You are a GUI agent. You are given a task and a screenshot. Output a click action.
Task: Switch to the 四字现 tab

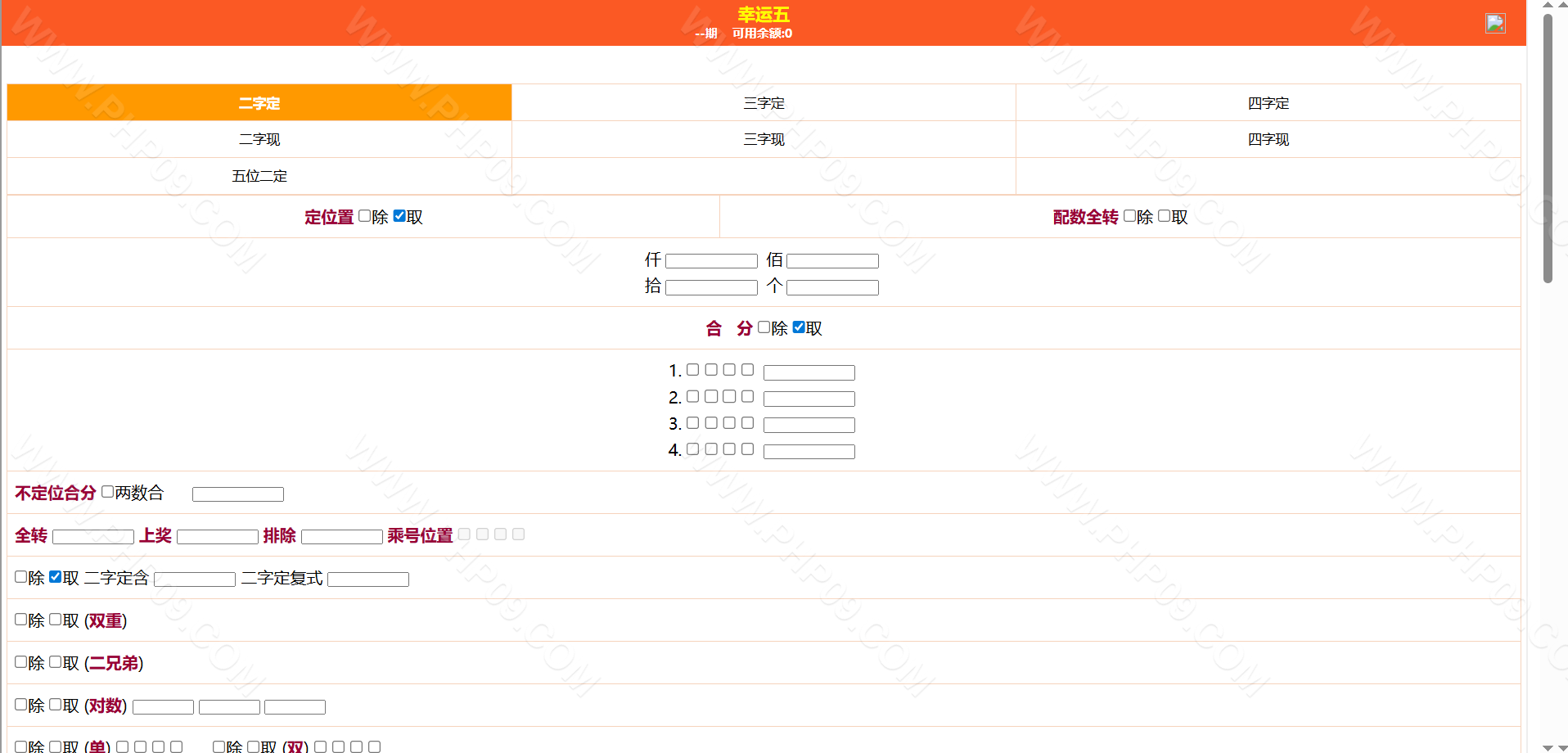1268,139
